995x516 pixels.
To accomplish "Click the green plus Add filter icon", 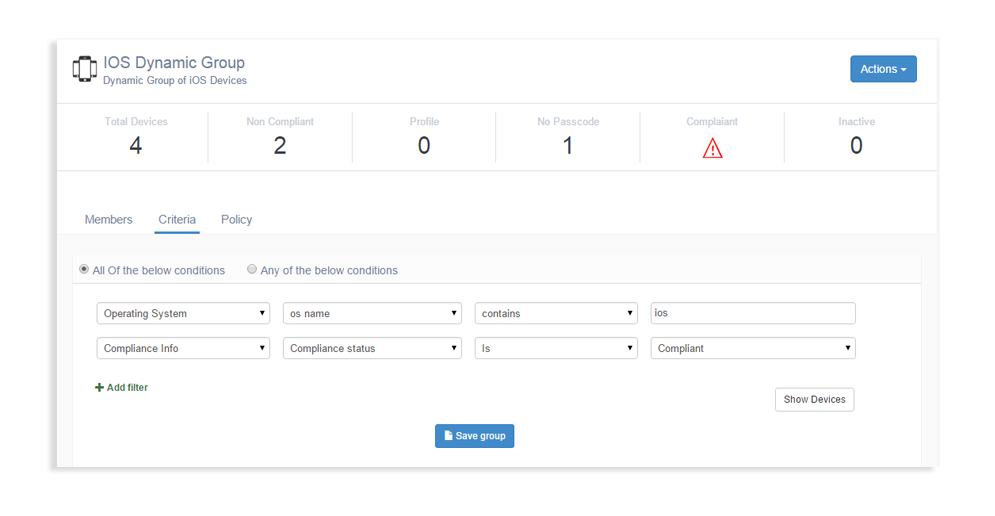I will pos(99,388).
